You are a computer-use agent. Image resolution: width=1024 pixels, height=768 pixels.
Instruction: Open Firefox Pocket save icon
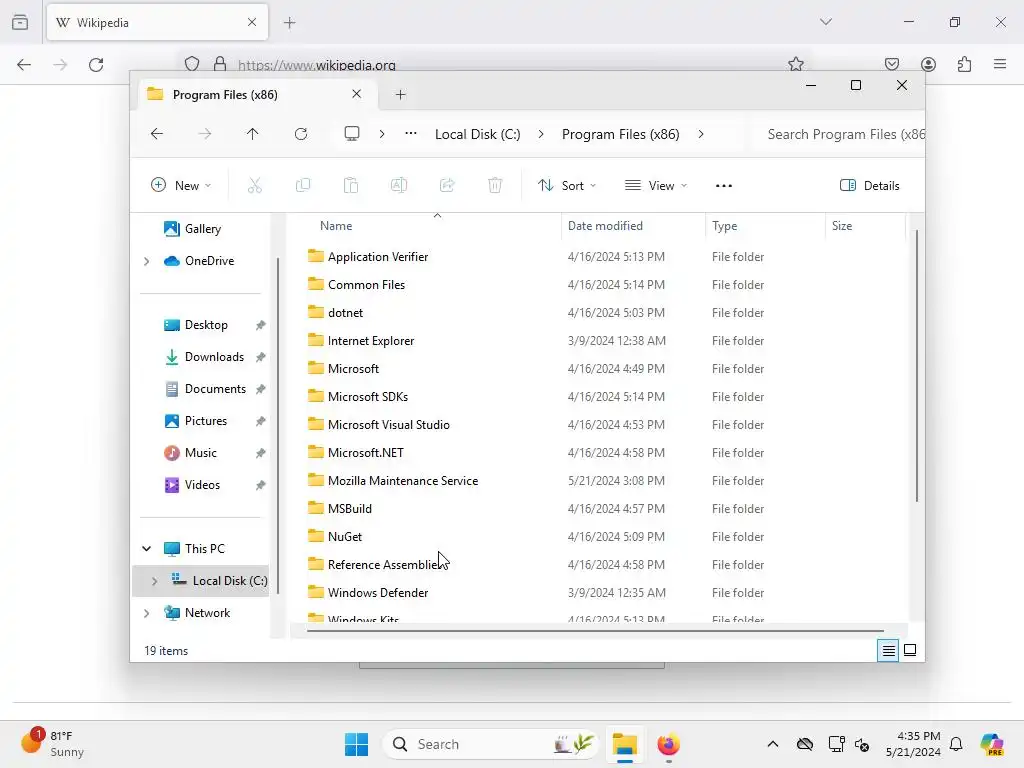click(892, 64)
